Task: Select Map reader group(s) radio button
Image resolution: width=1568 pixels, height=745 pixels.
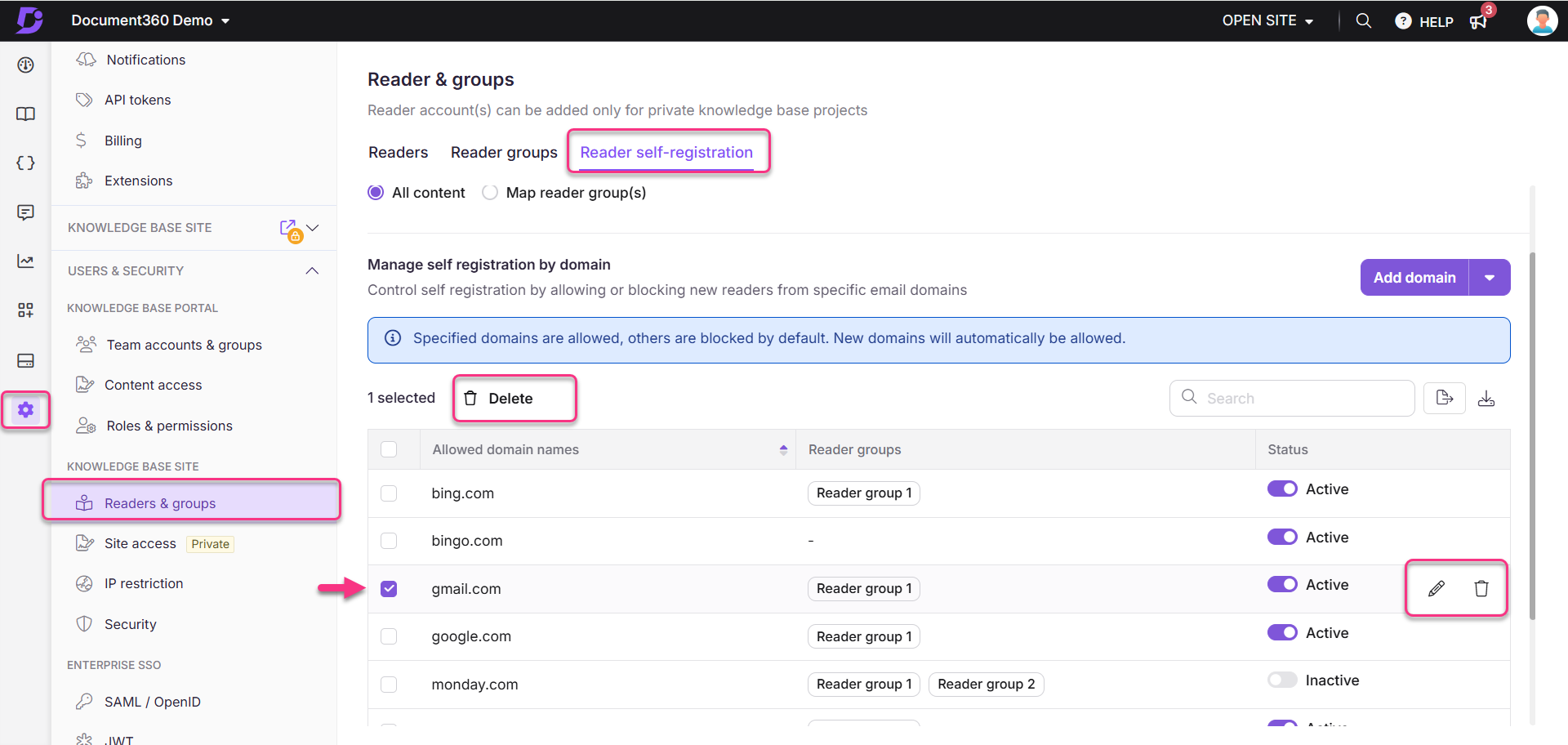Action: 490,193
